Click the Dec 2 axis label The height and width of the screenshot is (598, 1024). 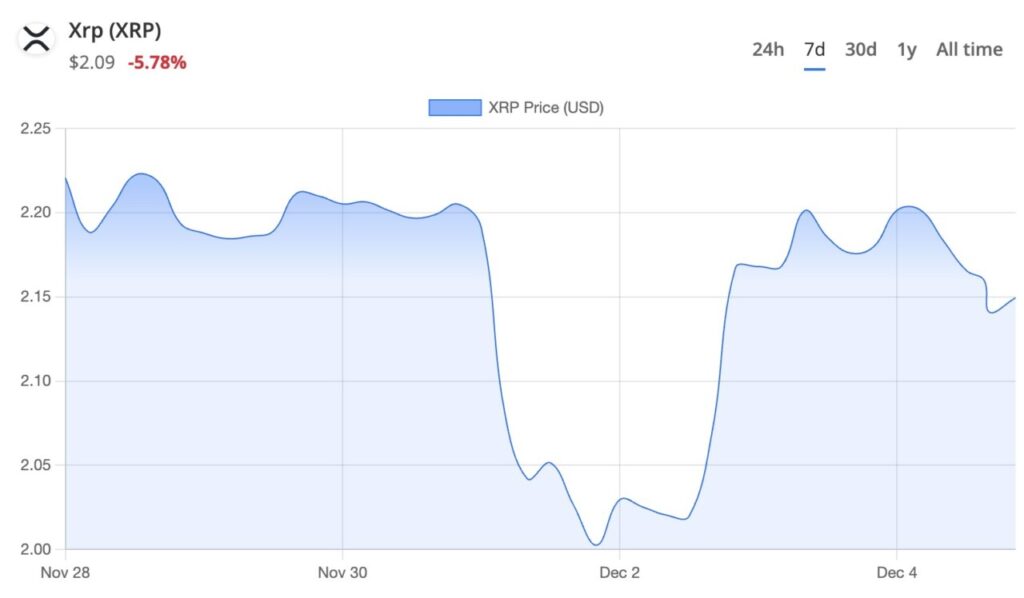619,573
